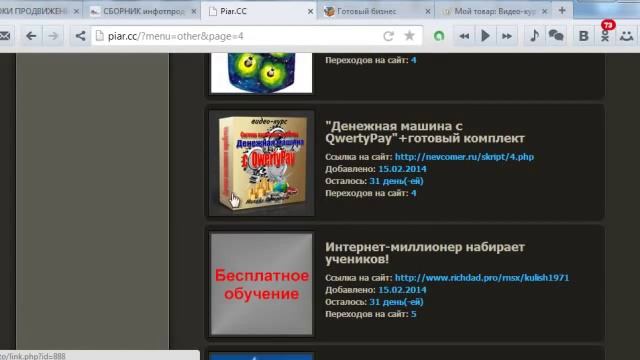The width and height of the screenshot is (640, 360).
Task: Go back with the left arrow button
Action: (x=31, y=36)
